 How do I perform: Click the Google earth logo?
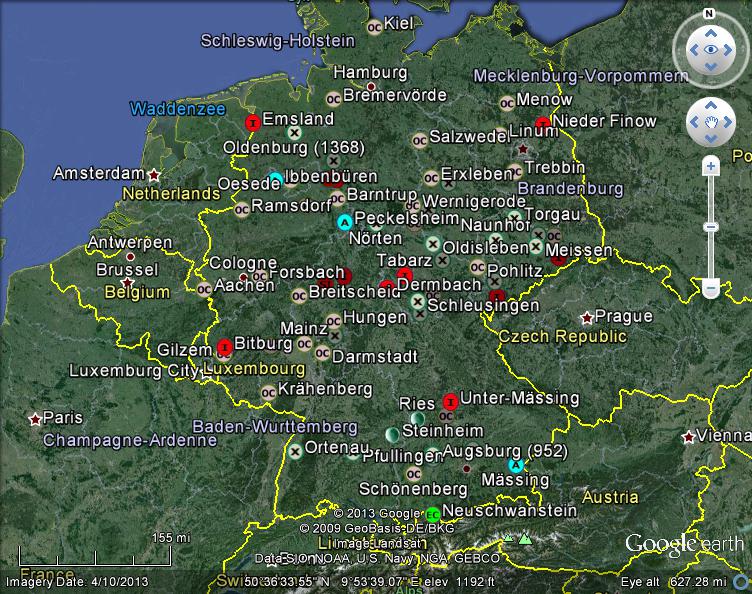684,544
